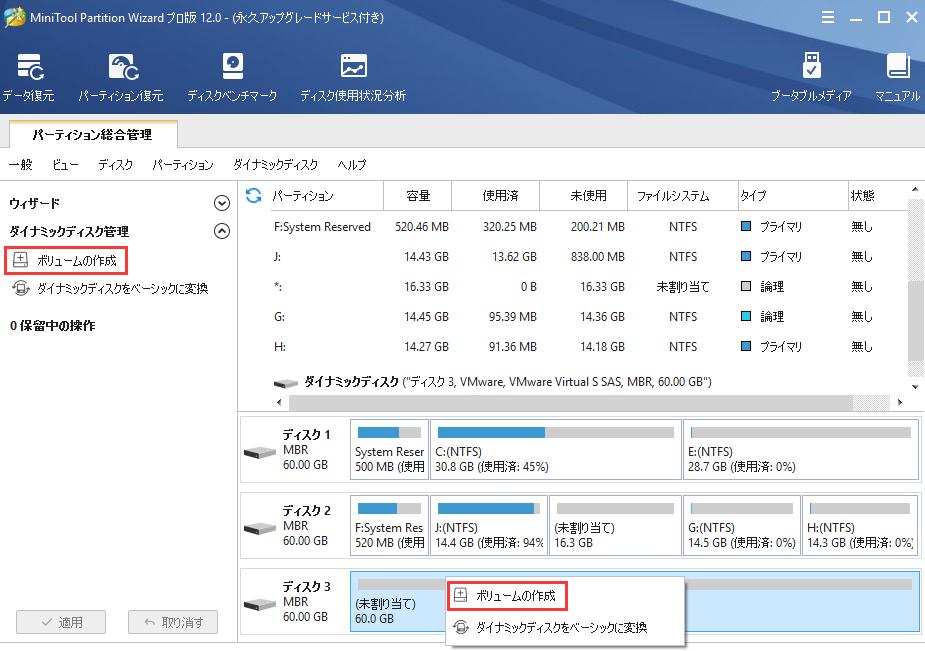Launch the パーティション復元 tool

click(121, 70)
